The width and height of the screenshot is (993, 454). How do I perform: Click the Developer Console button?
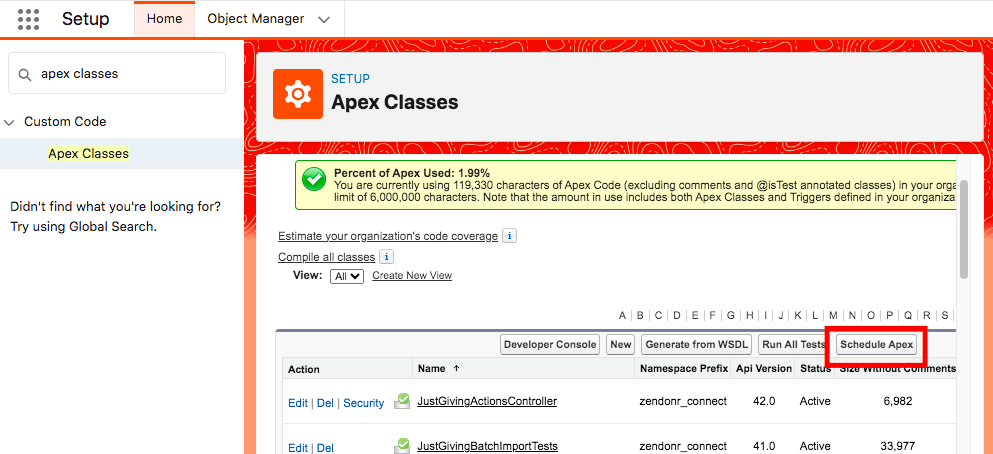coord(550,344)
